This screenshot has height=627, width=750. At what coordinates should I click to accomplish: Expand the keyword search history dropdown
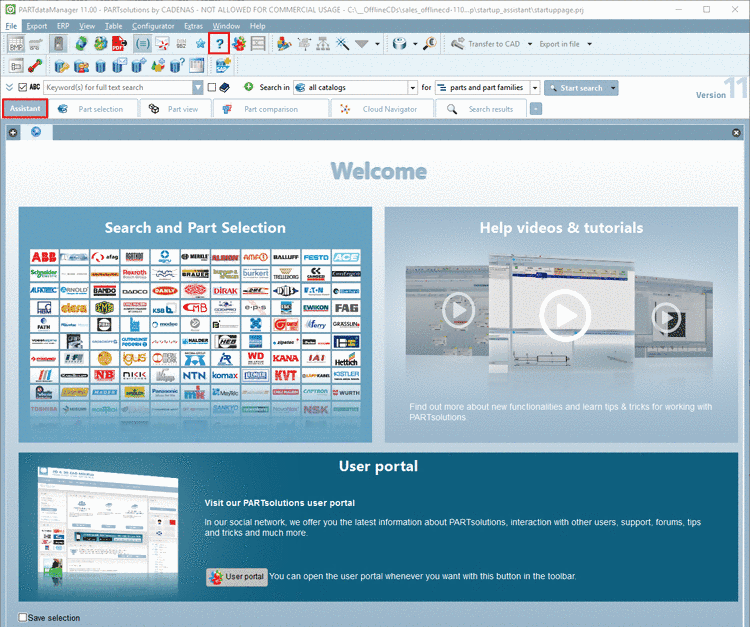[x=198, y=88]
